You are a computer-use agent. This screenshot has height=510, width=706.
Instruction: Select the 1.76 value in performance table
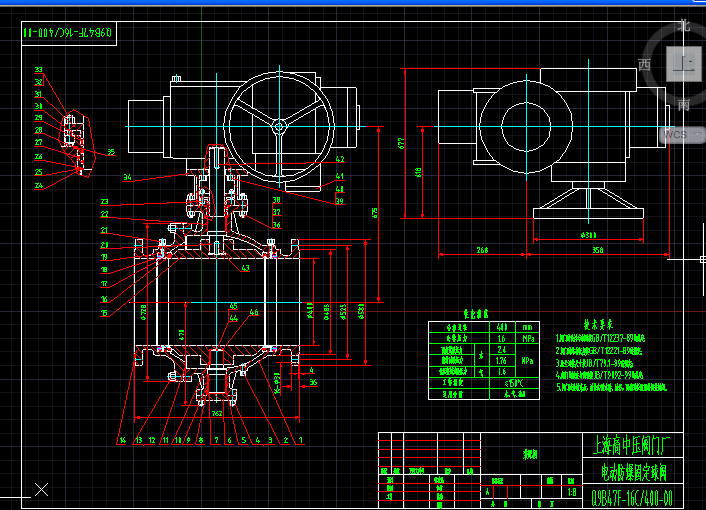[501, 360]
